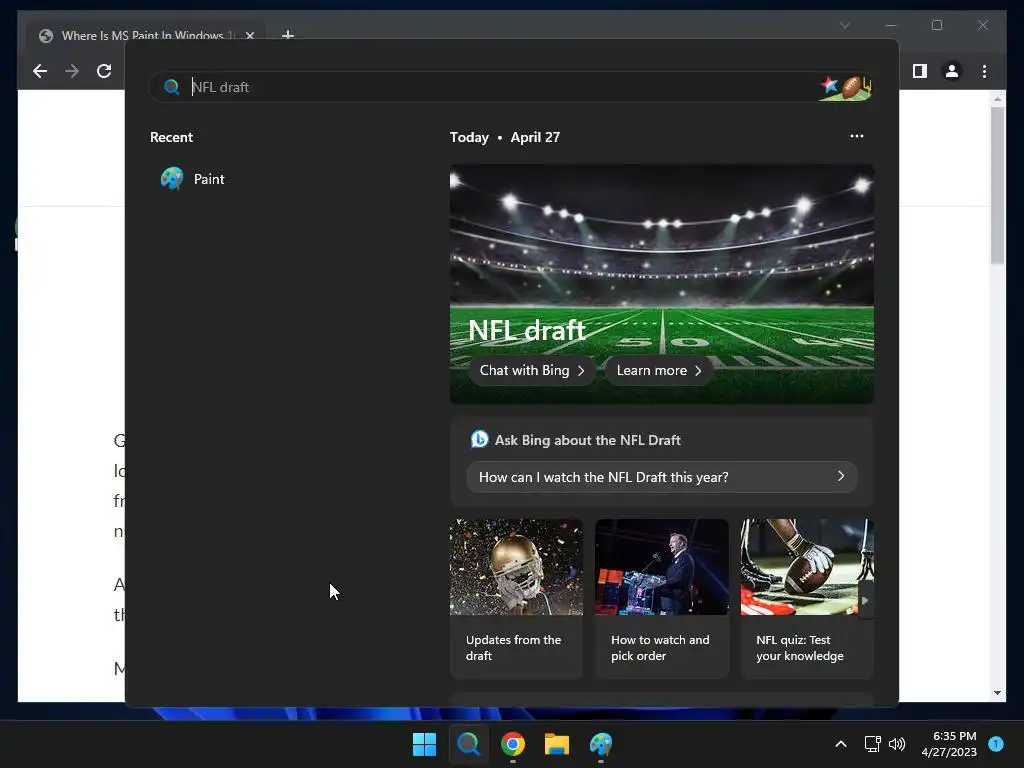Open Chrome's three-dot menu
The width and height of the screenshot is (1024, 768).
984,71
